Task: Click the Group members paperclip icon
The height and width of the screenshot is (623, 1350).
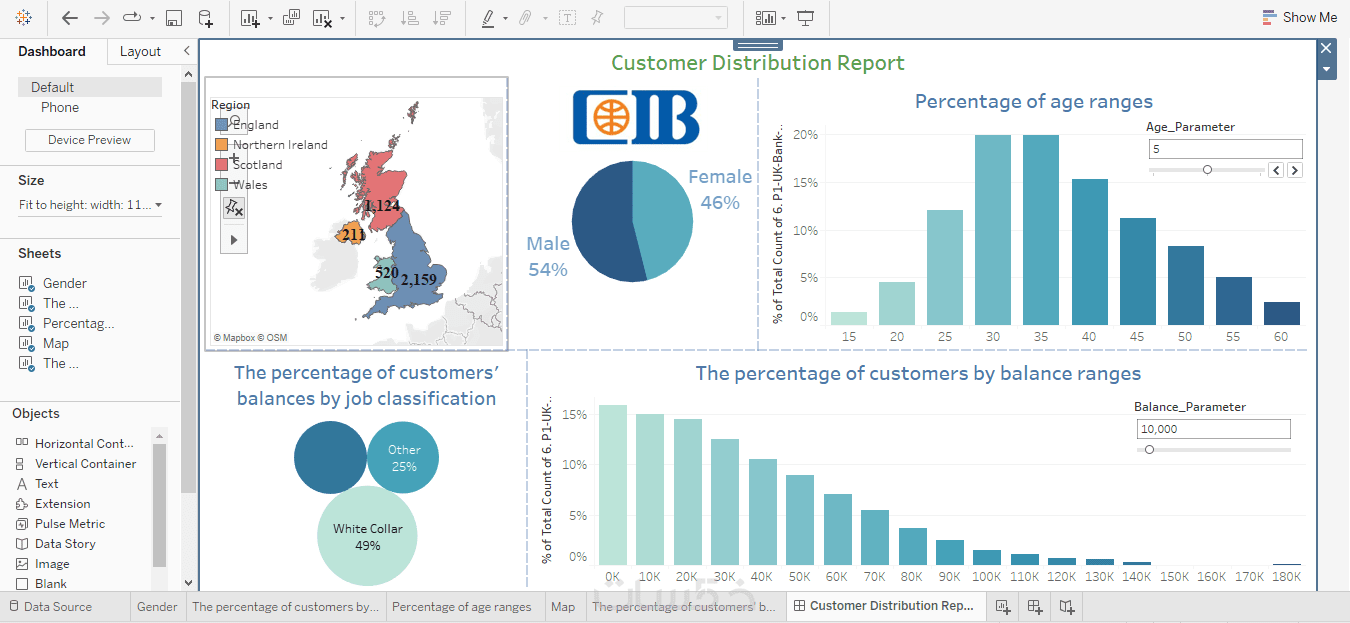Action: pyautogui.click(x=524, y=18)
